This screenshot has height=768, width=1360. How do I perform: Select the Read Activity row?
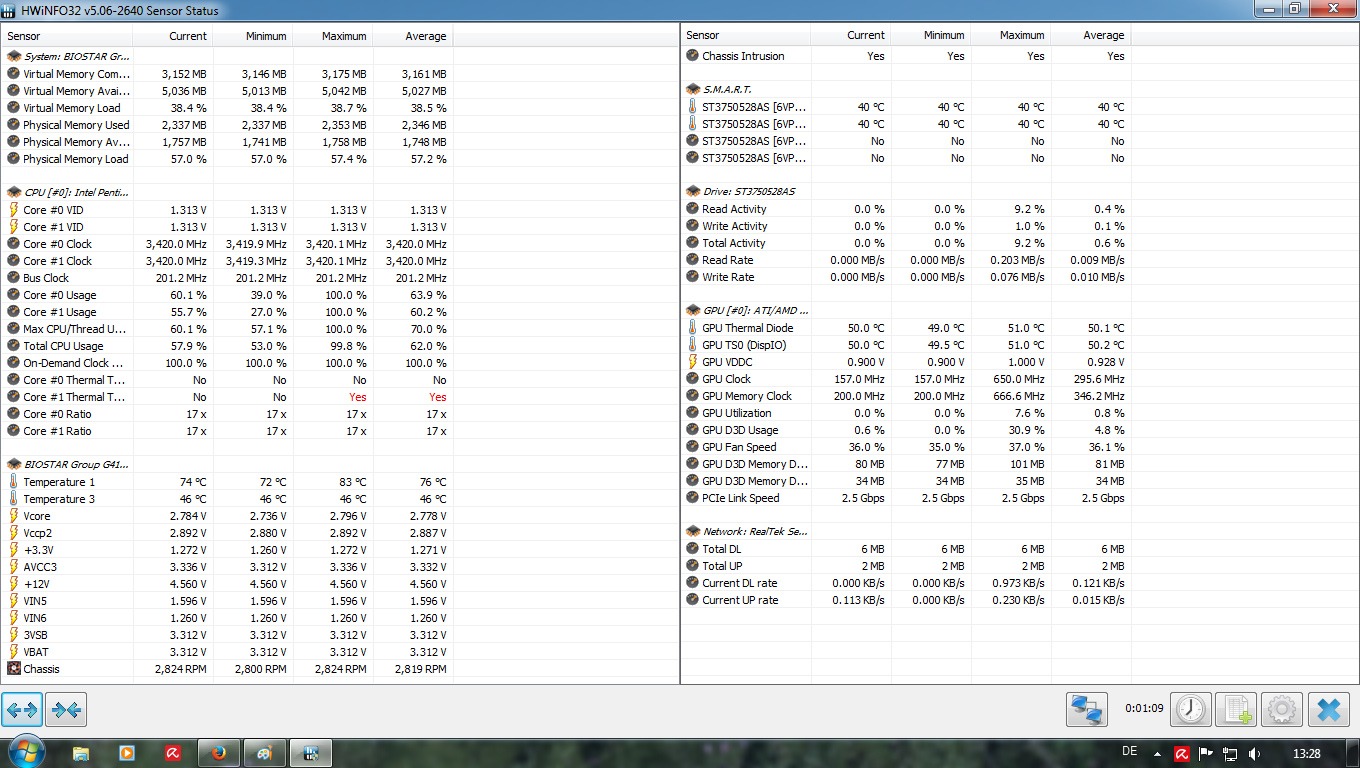[x=906, y=209]
